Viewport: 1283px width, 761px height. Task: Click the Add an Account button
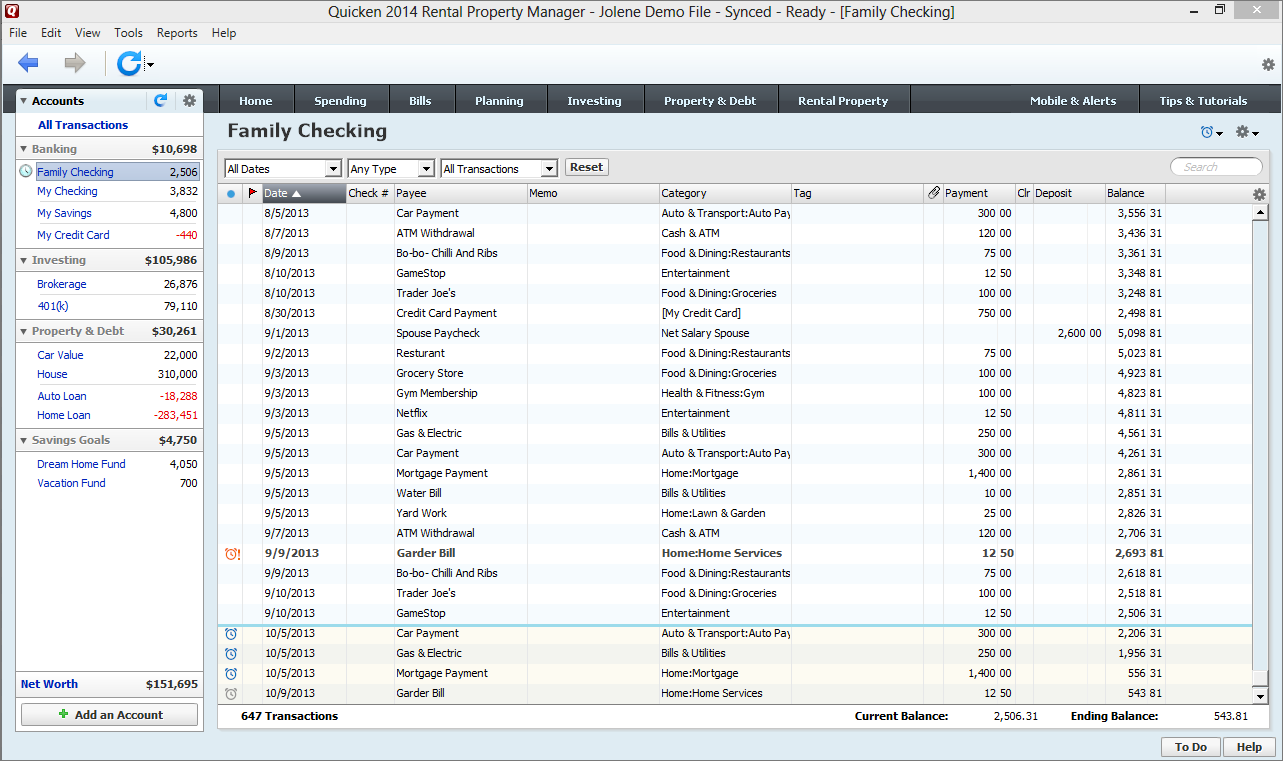tap(110, 715)
